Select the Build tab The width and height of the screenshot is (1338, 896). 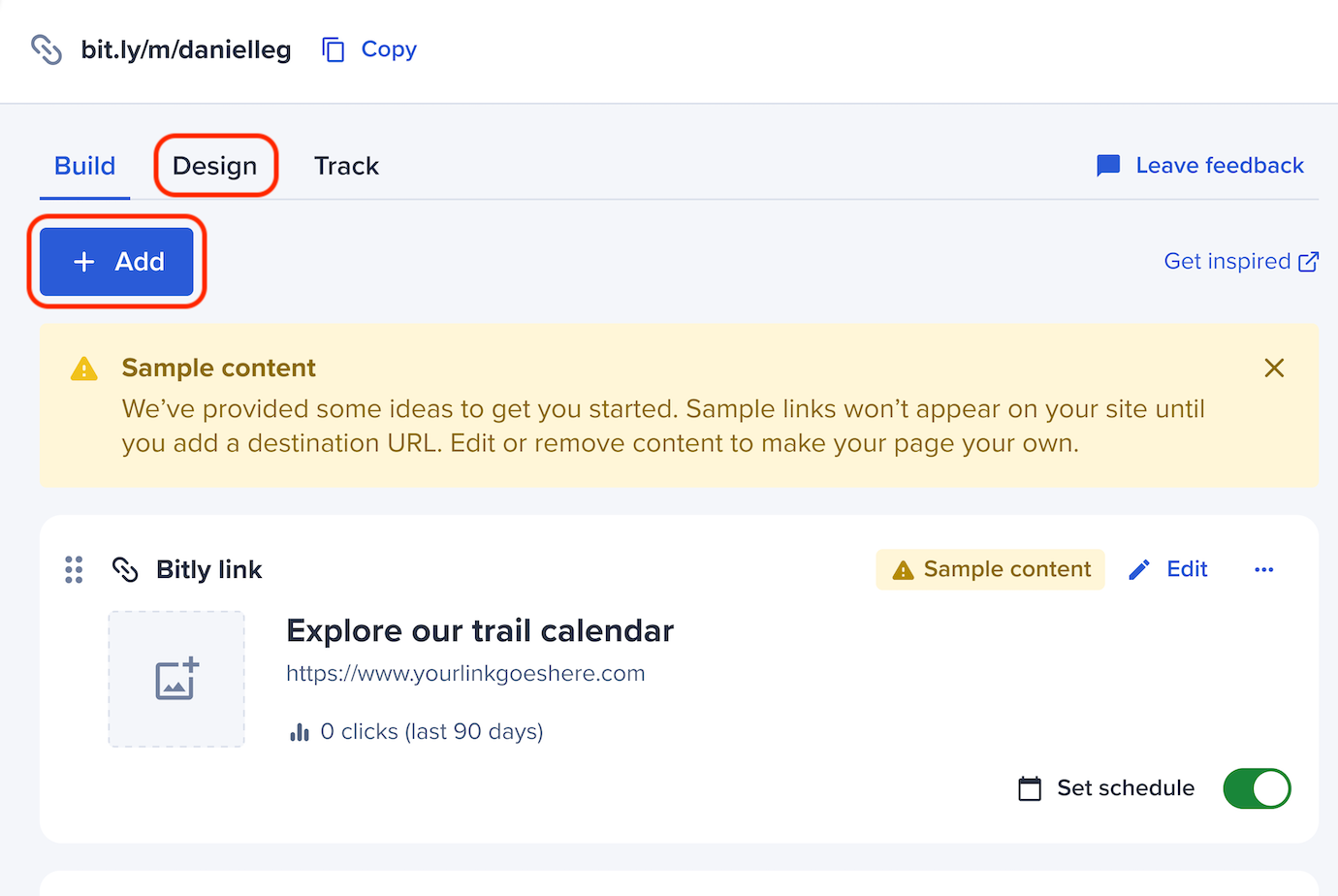coord(83,165)
